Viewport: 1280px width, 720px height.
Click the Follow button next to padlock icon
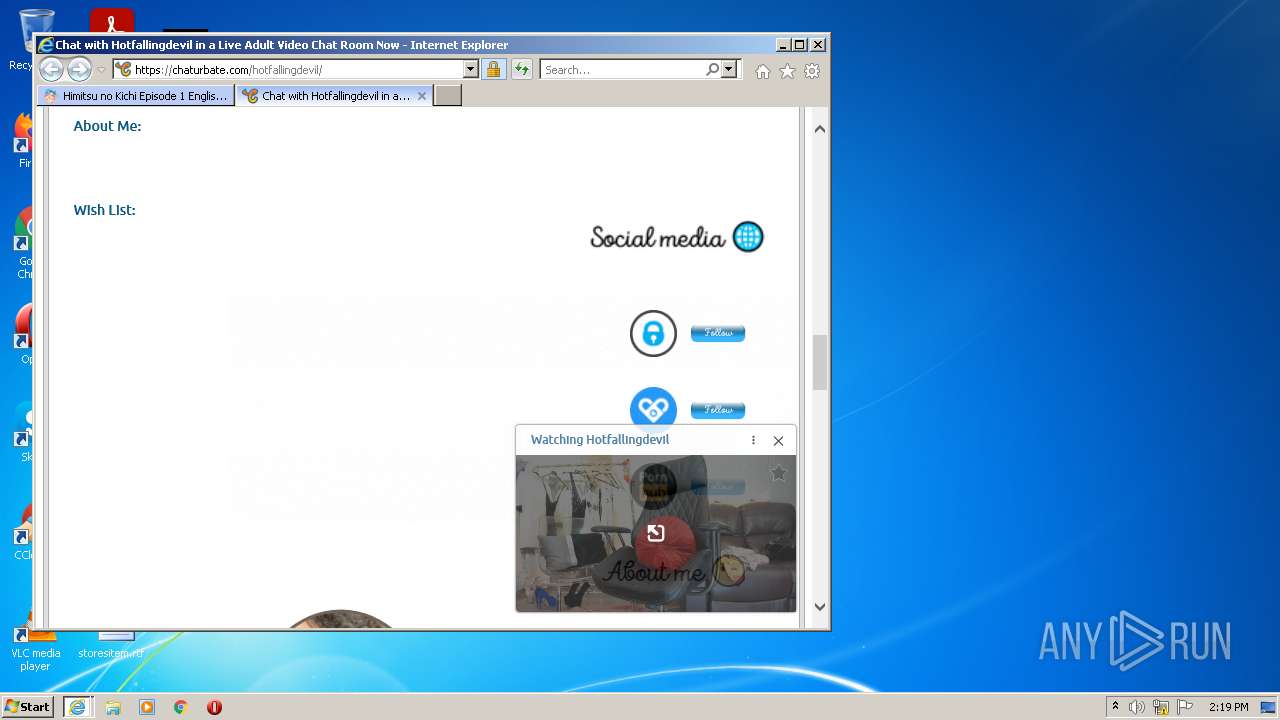pyautogui.click(x=718, y=333)
